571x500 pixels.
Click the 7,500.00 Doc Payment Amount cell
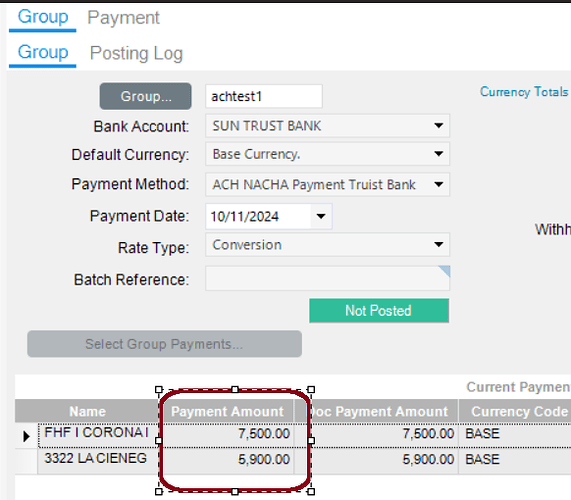click(376, 435)
